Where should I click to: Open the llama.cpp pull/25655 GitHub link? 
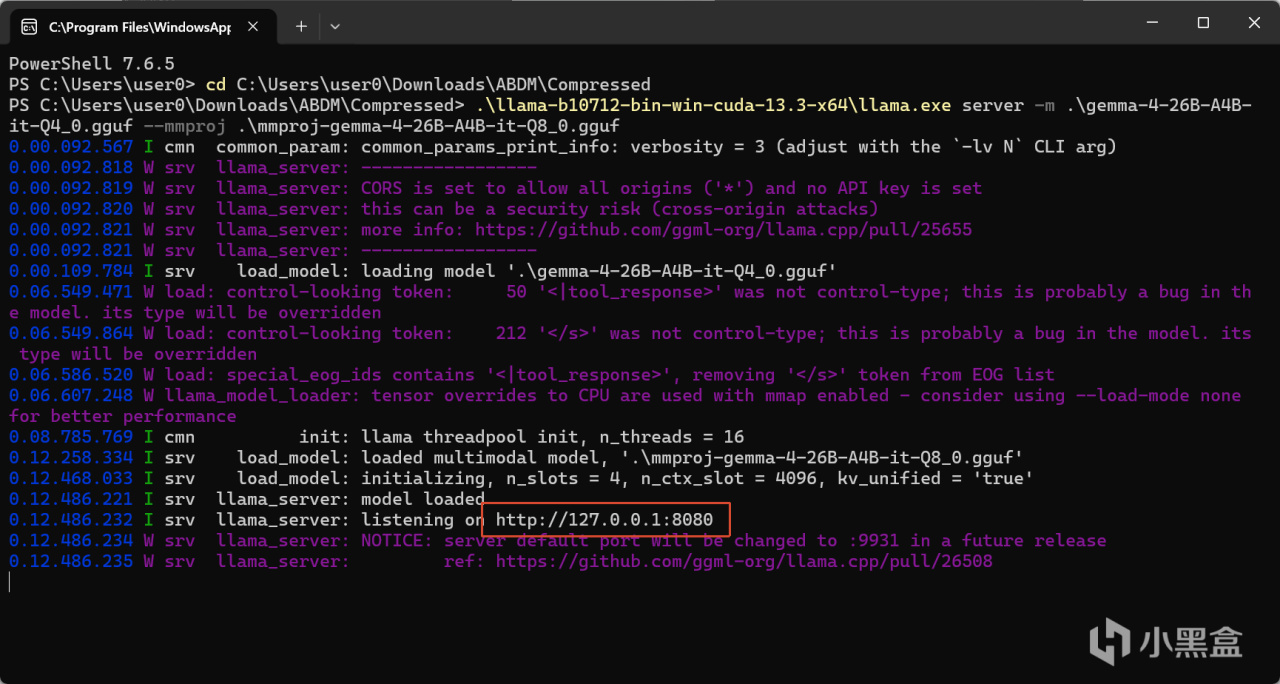[723, 230]
